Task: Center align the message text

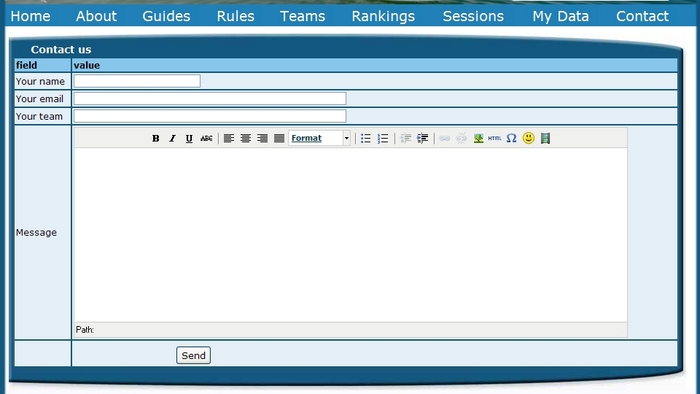Action: pyautogui.click(x=246, y=138)
